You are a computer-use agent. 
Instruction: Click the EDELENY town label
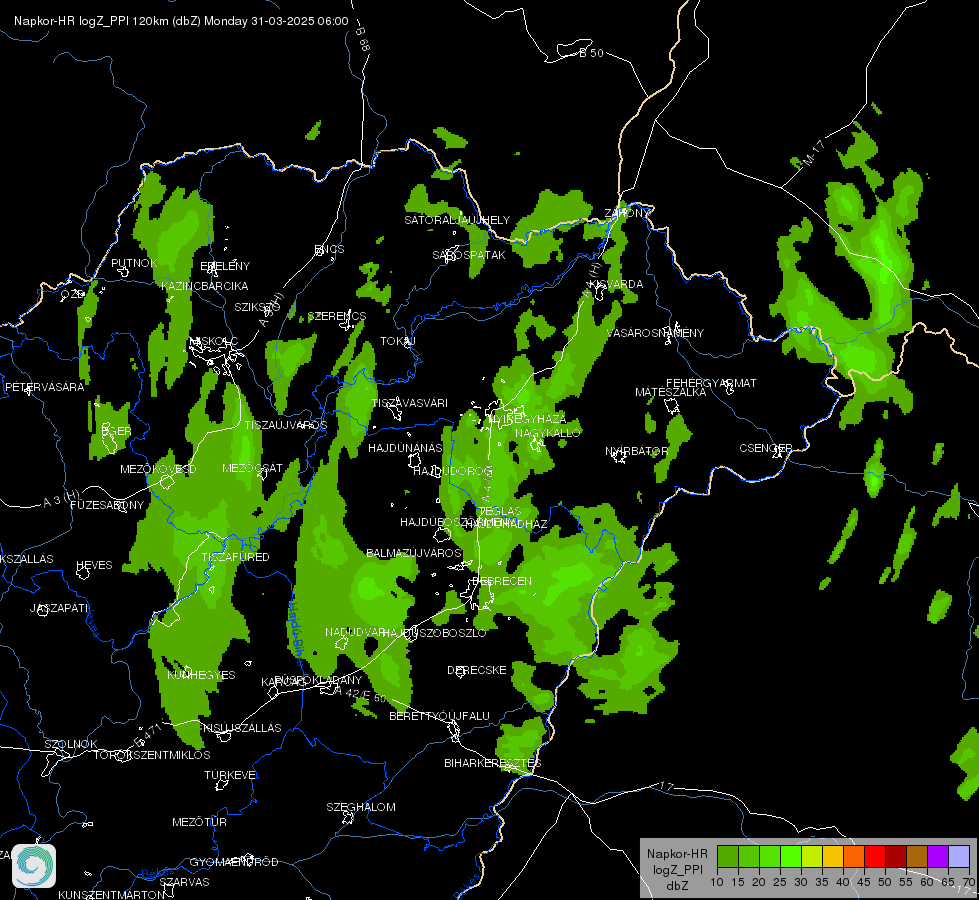pos(225,265)
